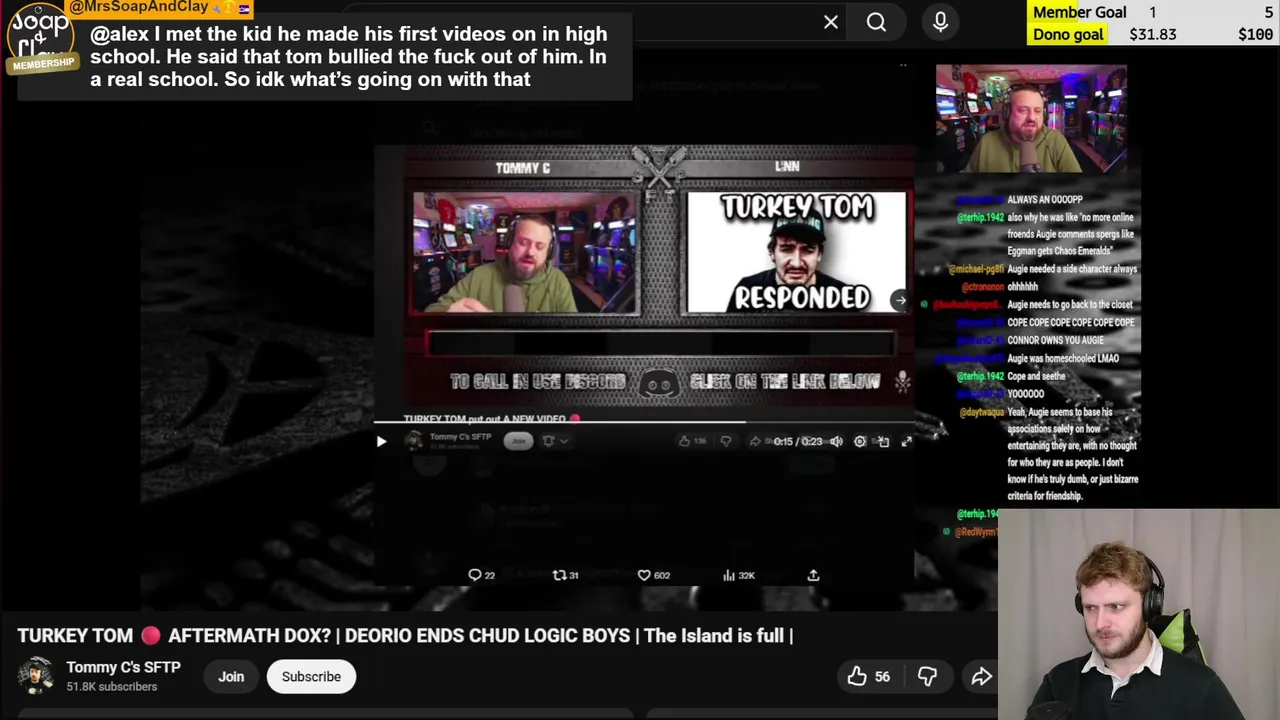Viewport: 1280px width, 720px height.
Task: Mute the embedded video volume icon
Action: pos(836,441)
